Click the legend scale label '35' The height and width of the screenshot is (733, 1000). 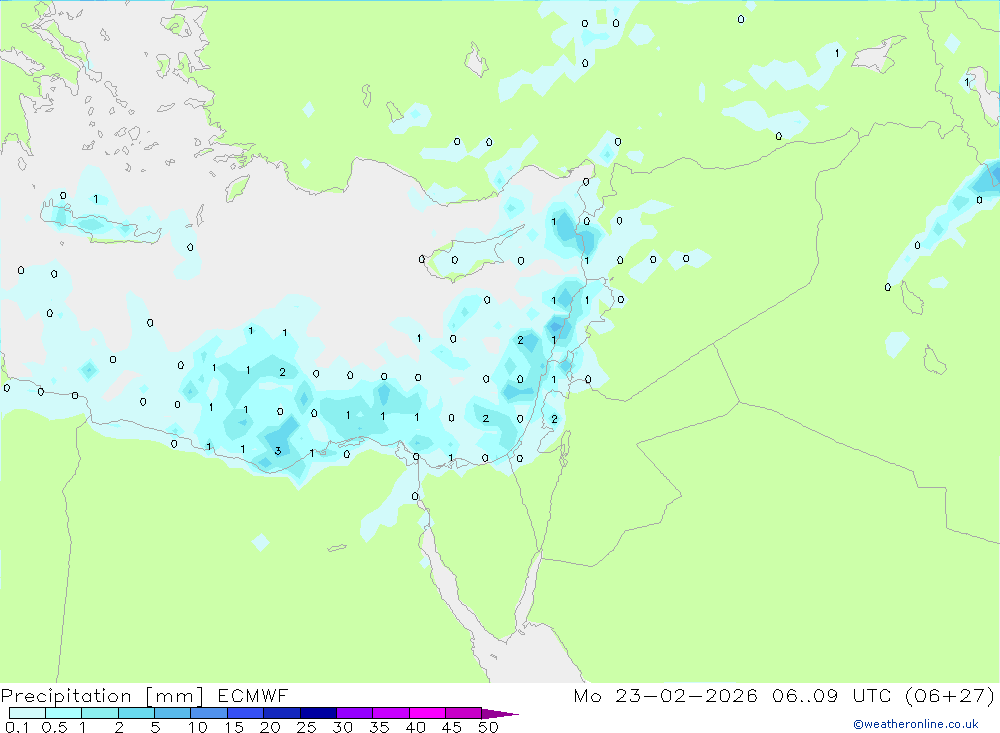pos(379,727)
